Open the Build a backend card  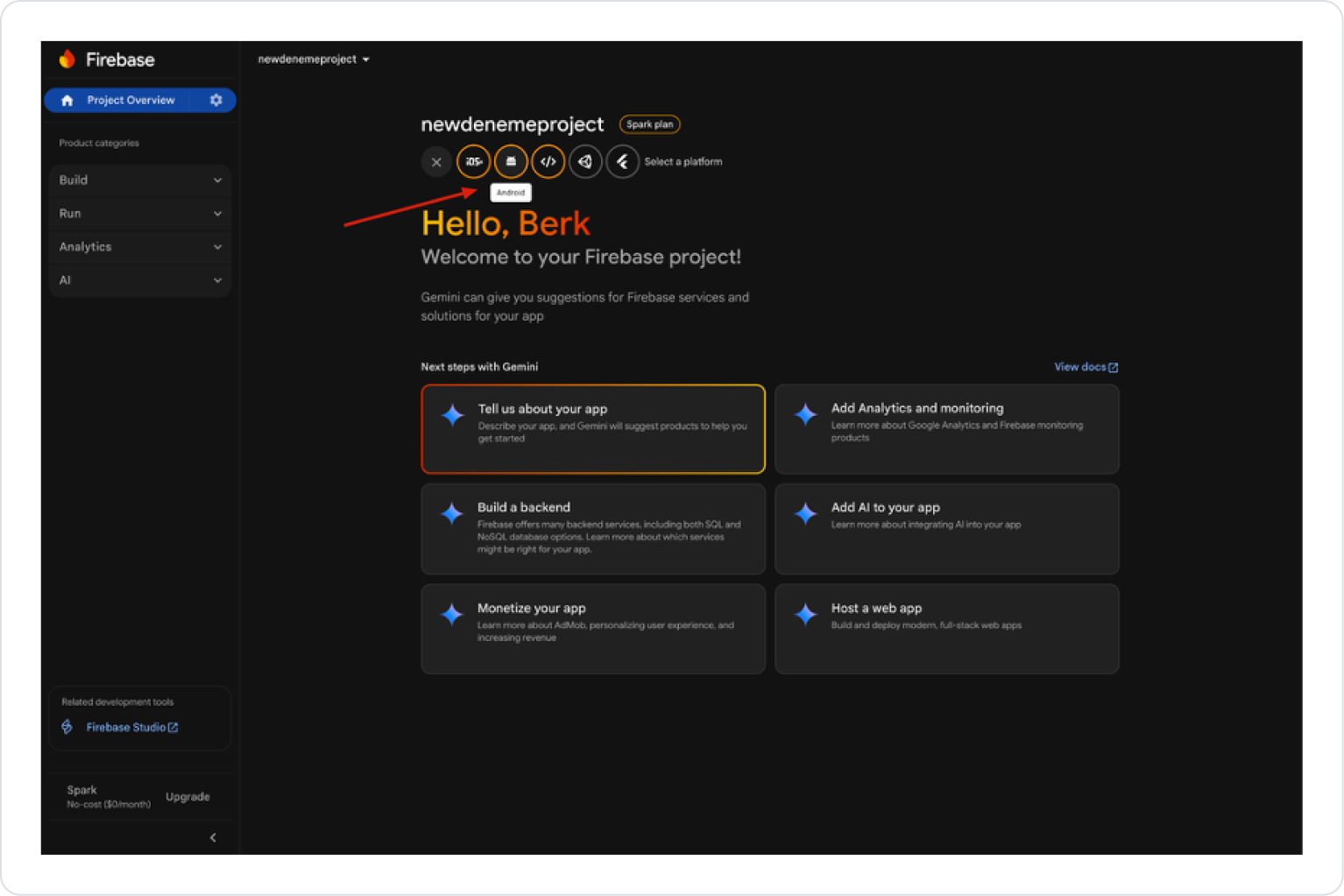coord(593,529)
